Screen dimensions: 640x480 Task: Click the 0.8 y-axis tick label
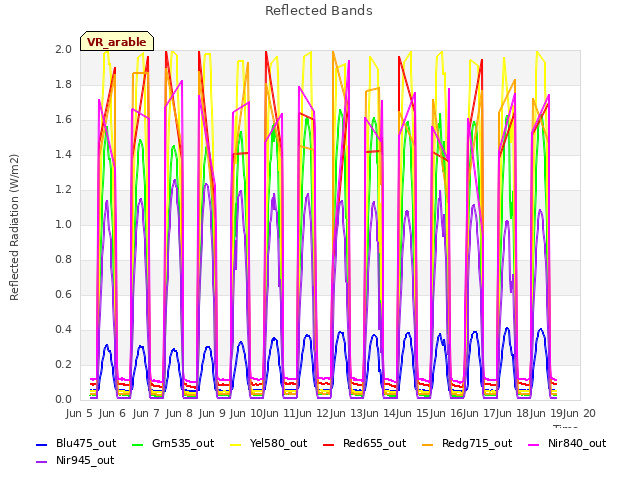pos(64,260)
